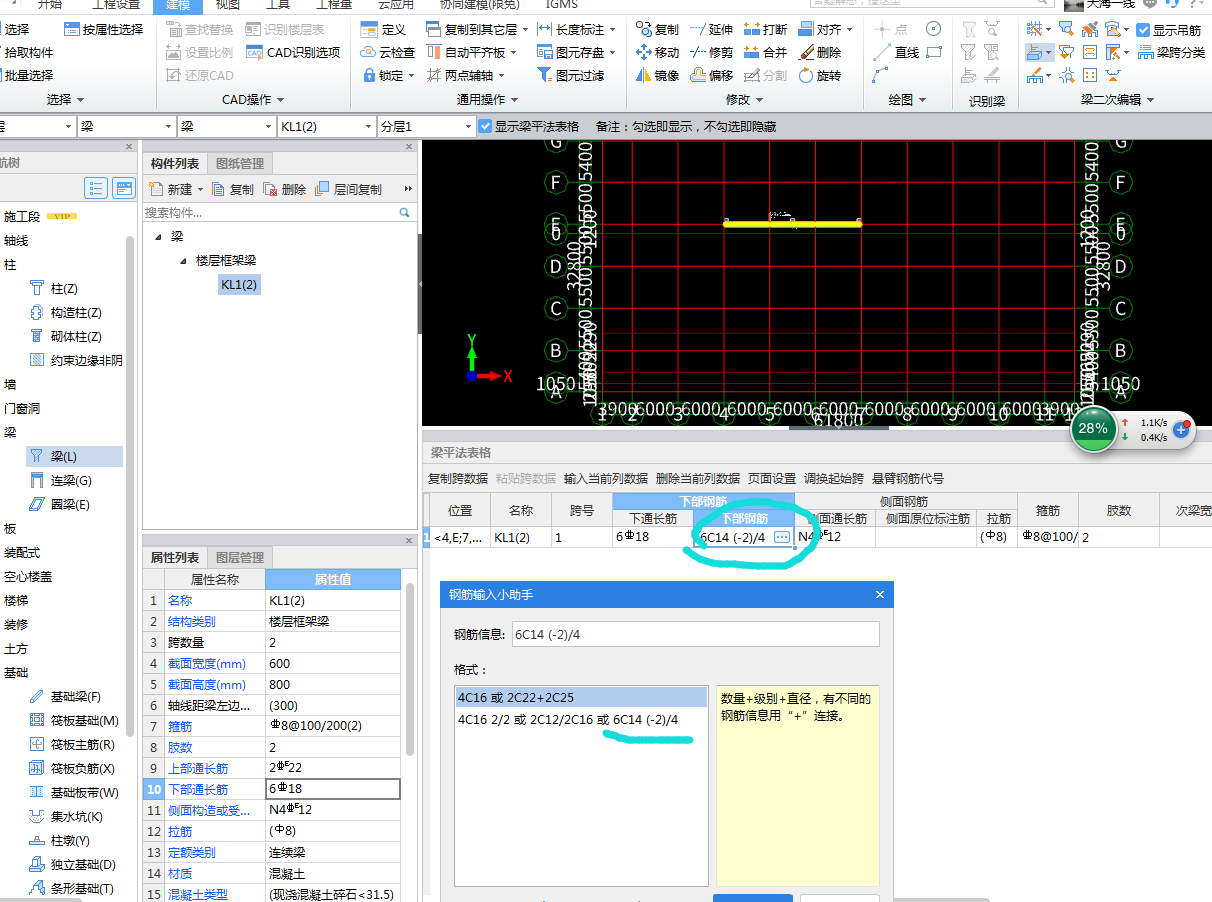The width and height of the screenshot is (1212, 902).
Task: Switch navigation tree to list view icon
Action: (96, 188)
